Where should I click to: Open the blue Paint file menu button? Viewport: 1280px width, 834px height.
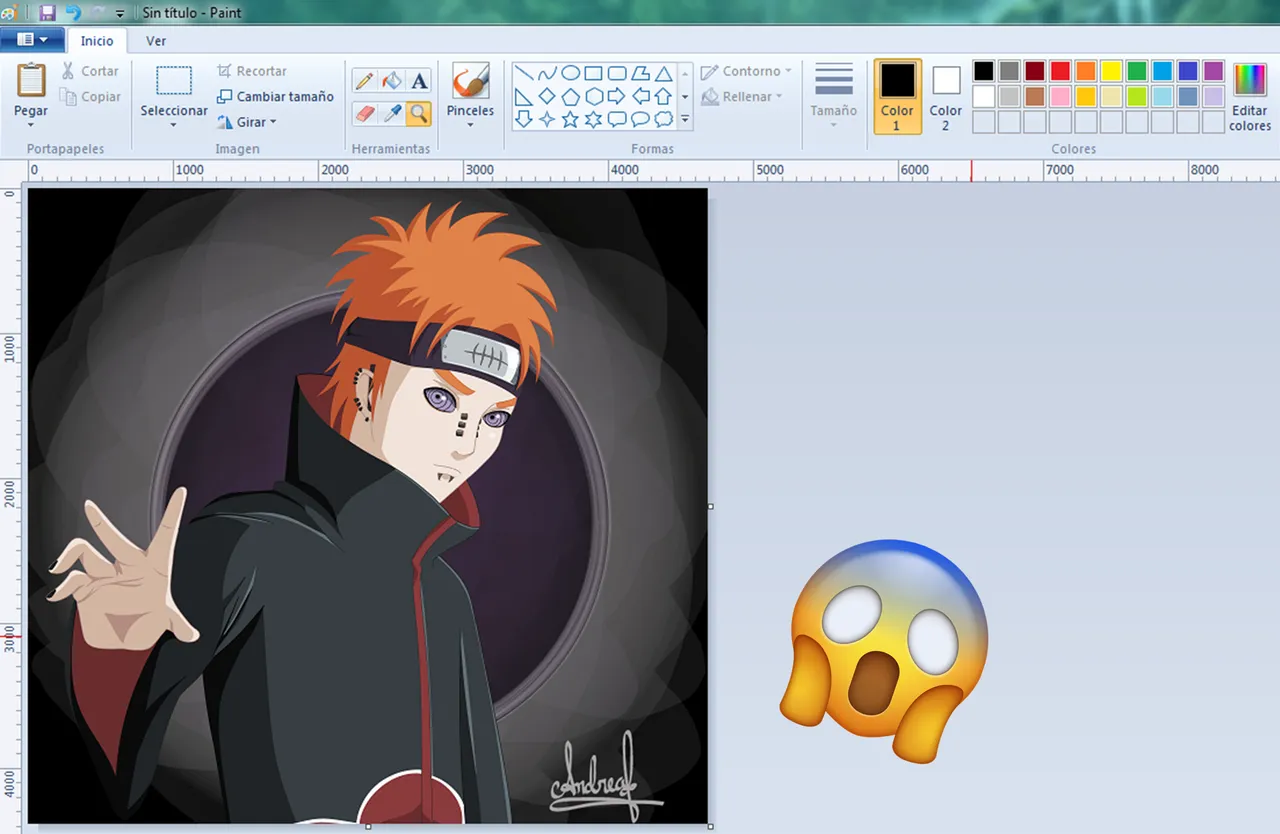point(32,40)
